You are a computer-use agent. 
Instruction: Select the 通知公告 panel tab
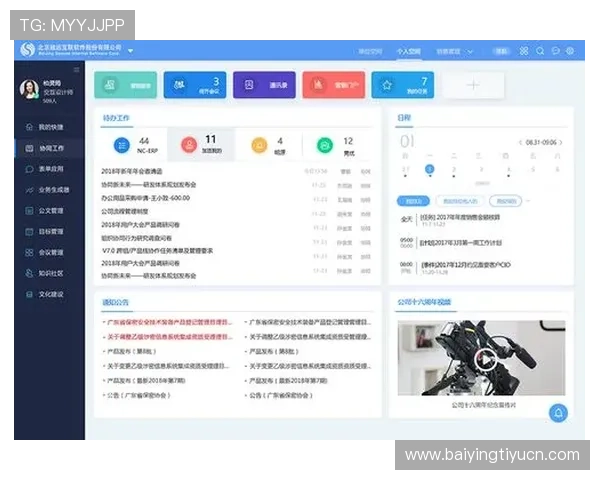[x=116, y=302]
